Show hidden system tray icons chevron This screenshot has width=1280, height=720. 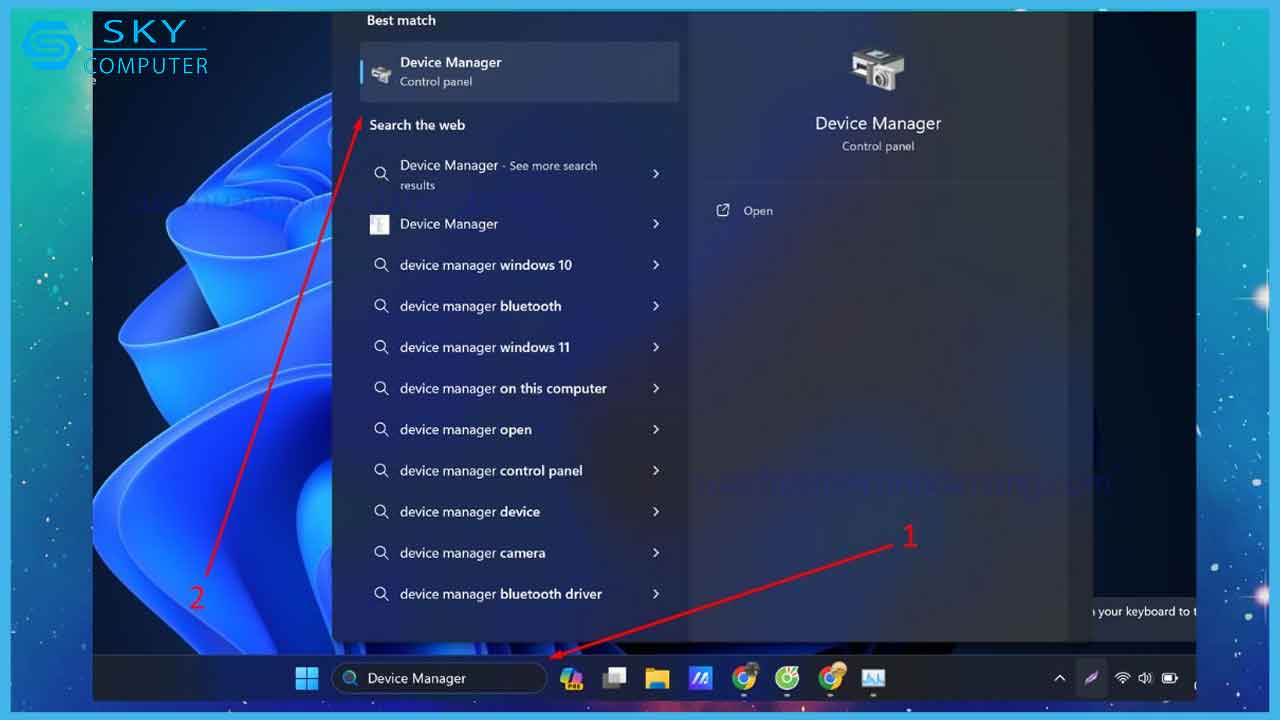pyautogui.click(x=1060, y=678)
